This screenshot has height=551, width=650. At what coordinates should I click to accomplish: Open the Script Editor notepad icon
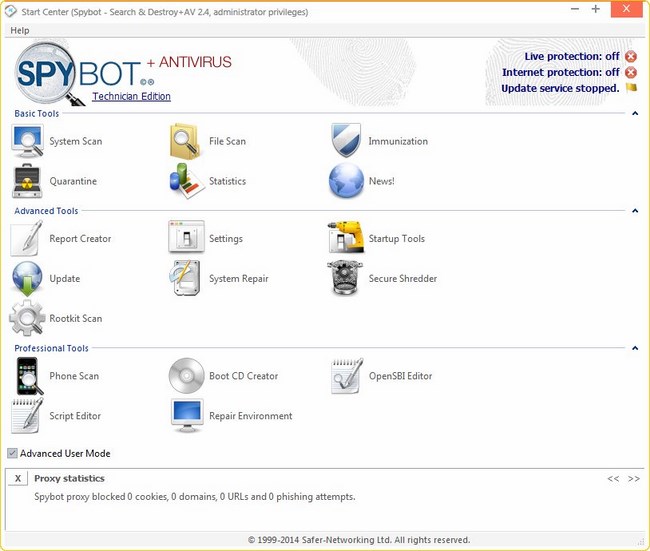pyautogui.click(x=27, y=415)
